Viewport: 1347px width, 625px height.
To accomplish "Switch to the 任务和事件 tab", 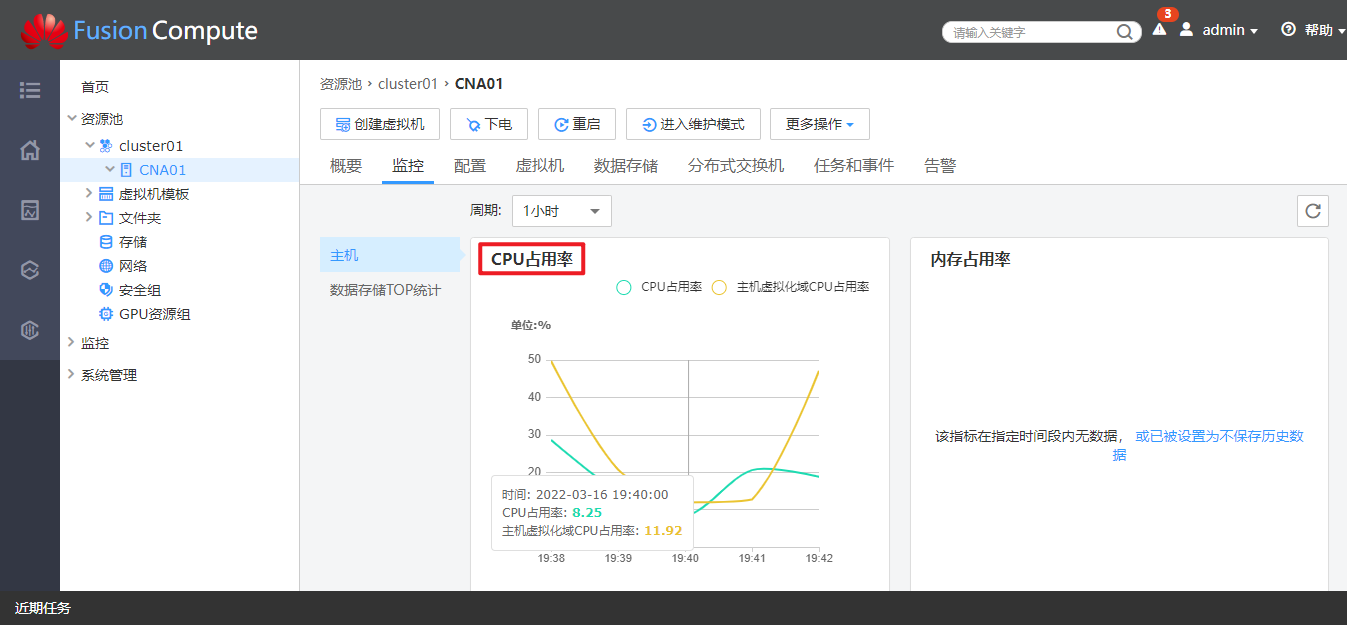I will tap(854, 166).
